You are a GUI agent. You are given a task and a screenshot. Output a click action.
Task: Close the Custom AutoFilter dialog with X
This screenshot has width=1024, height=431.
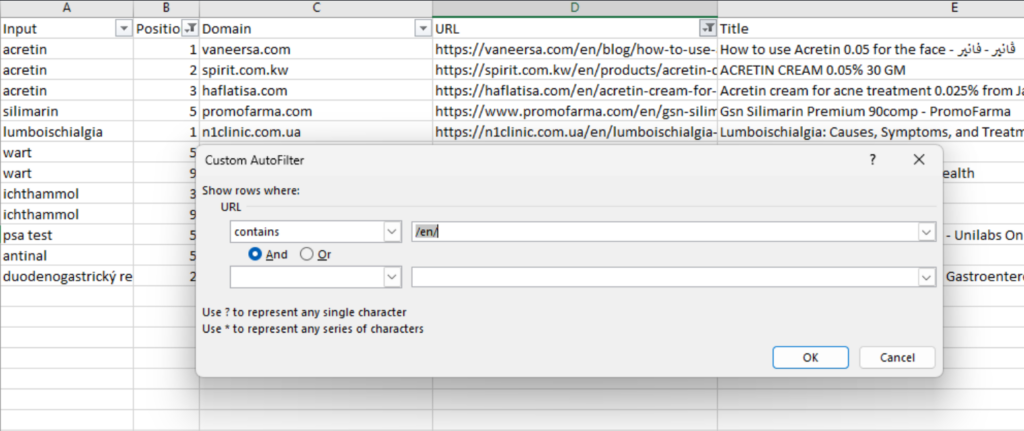pyautogui.click(x=918, y=160)
